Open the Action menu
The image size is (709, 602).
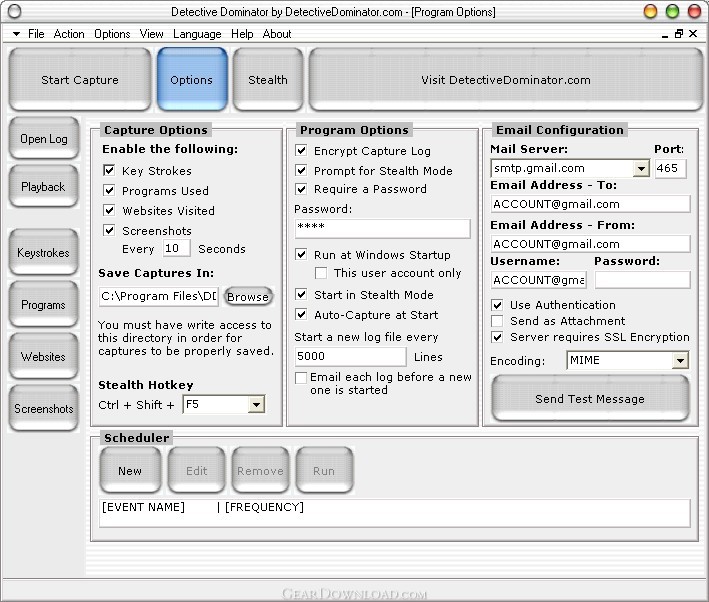[69, 34]
